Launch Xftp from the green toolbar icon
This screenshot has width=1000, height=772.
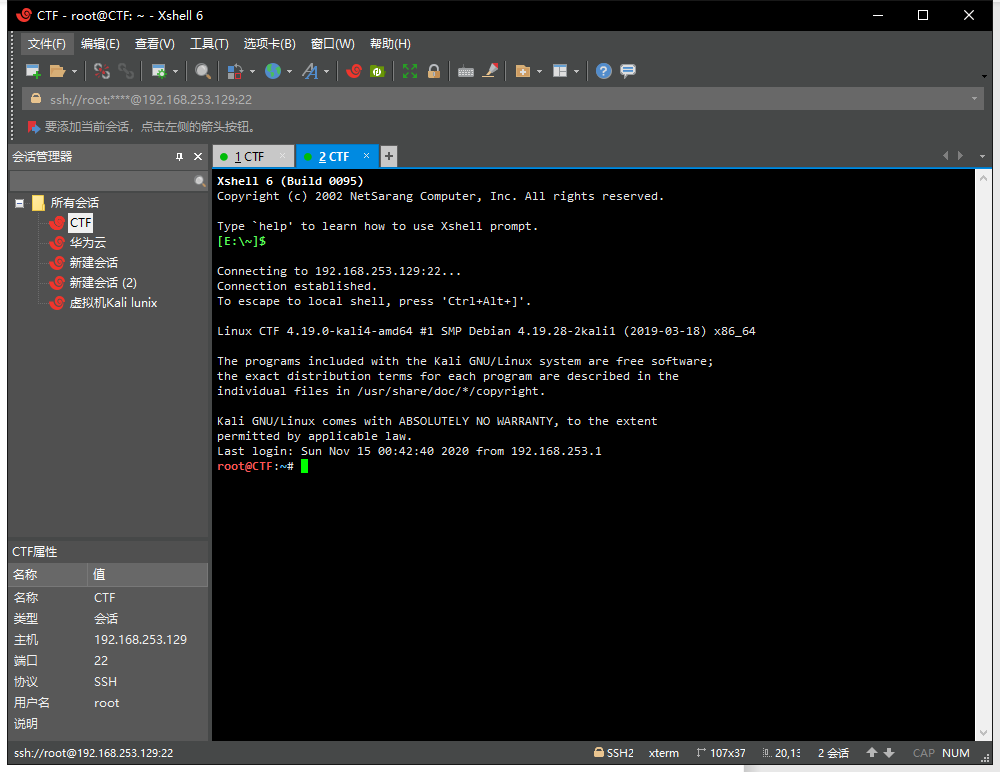coord(377,71)
